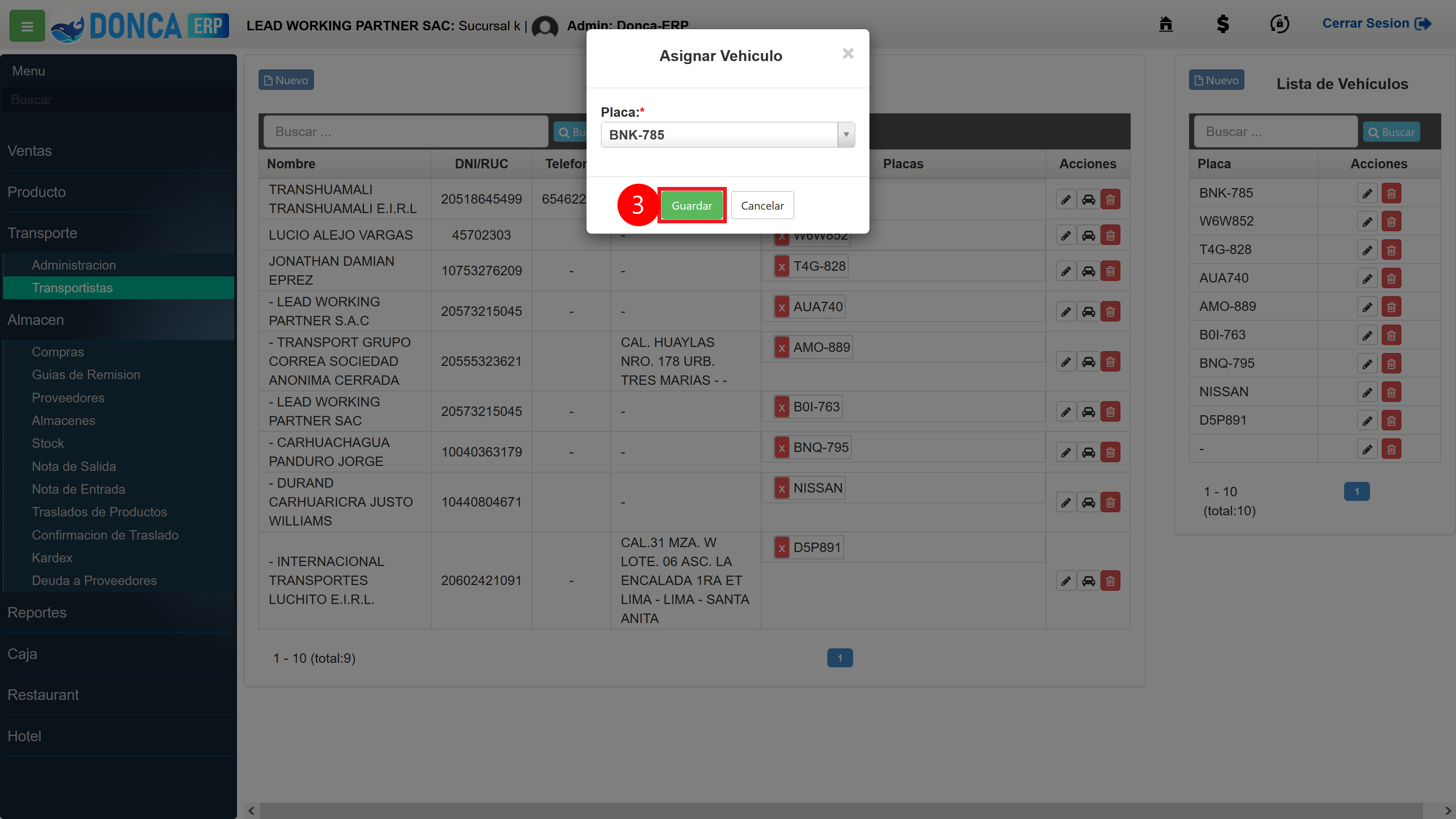
Task: Expand Producto menu section
Action: coord(118,191)
